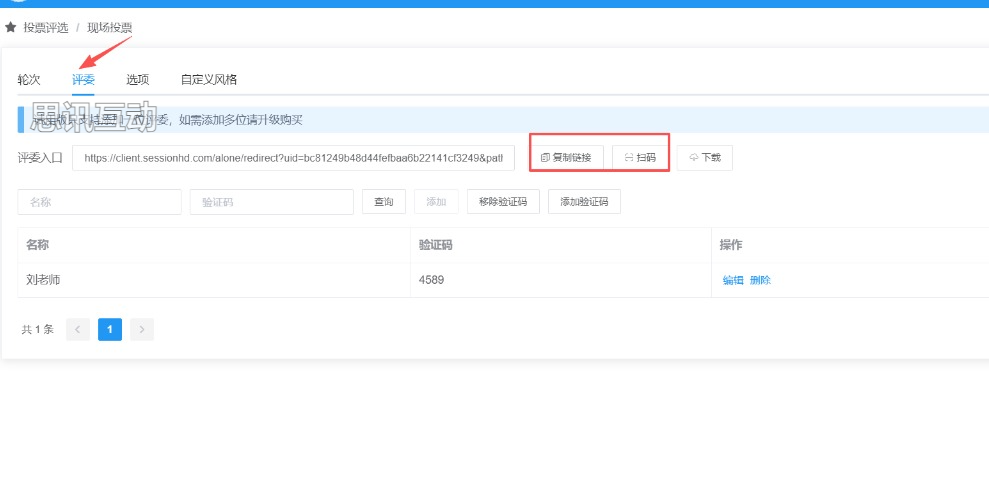Click the 下载 download button

coord(705,158)
